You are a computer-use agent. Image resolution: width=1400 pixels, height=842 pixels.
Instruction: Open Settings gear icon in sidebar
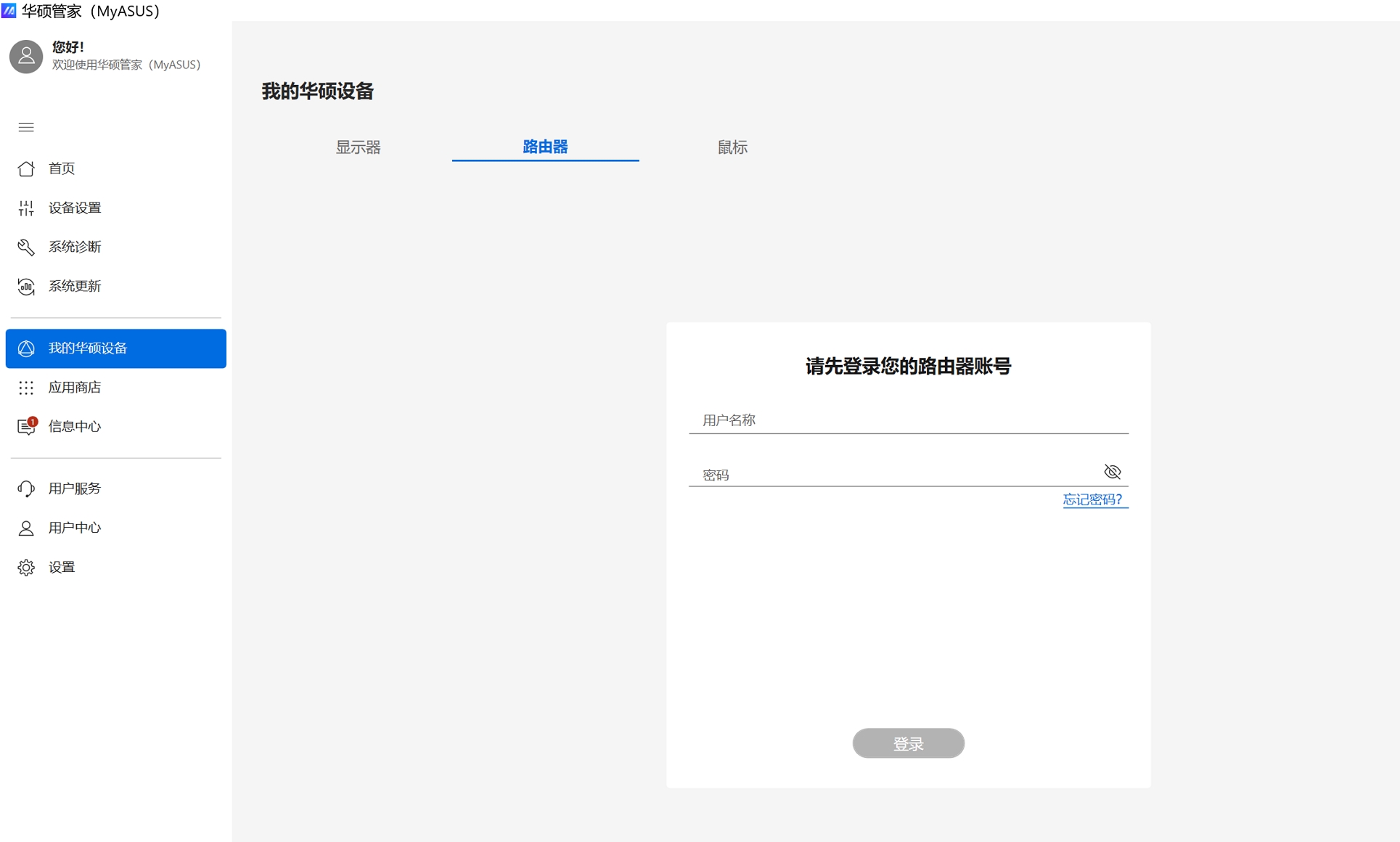[26, 568]
